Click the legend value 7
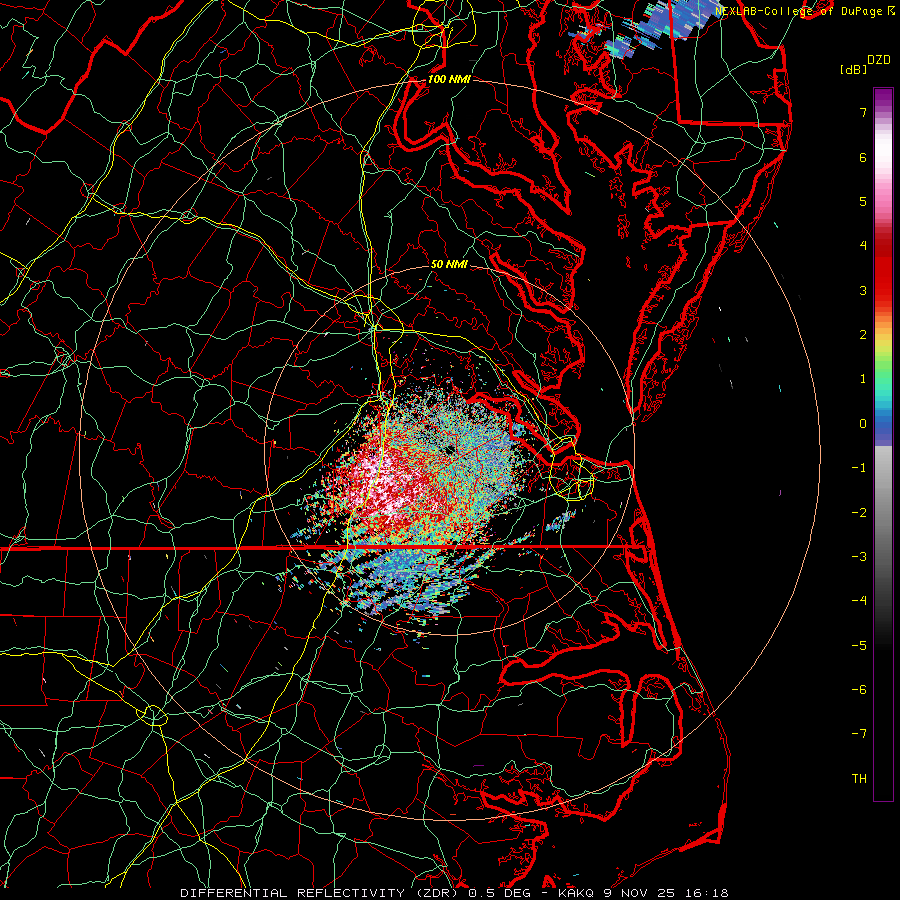Image resolution: width=900 pixels, height=900 pixels. point(863,112)
